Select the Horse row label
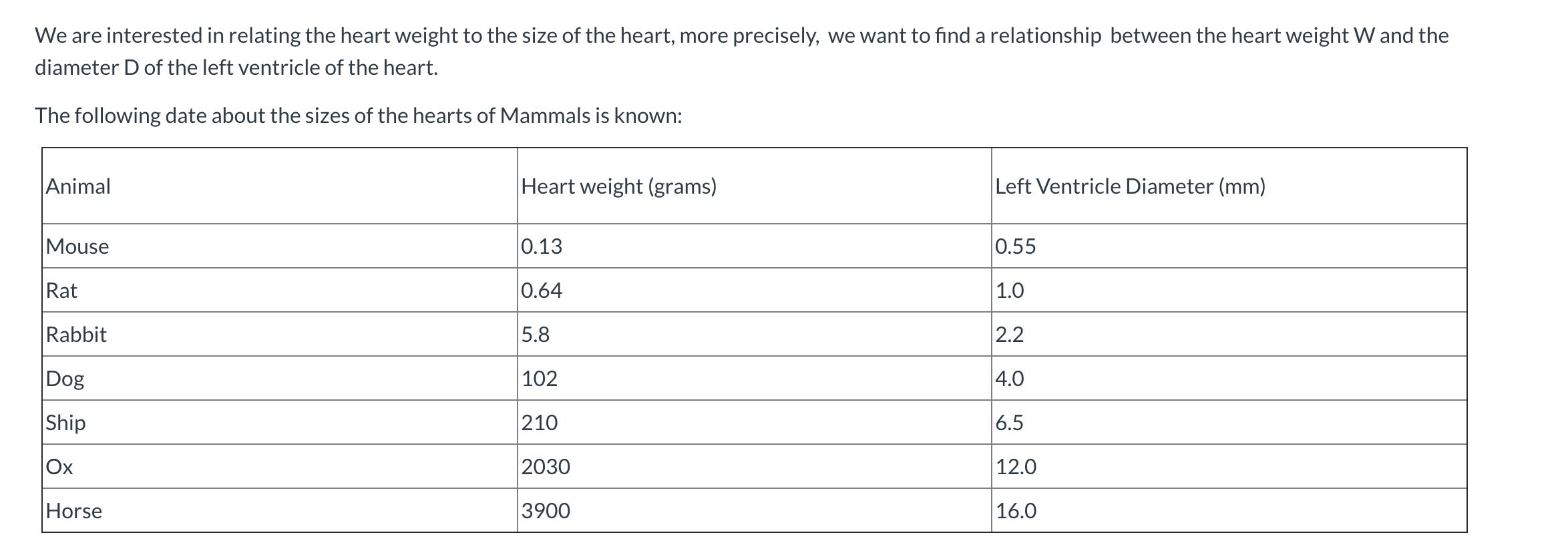Image resolution: width=1568 pixels, height=557 pixels. click(74, 511)
